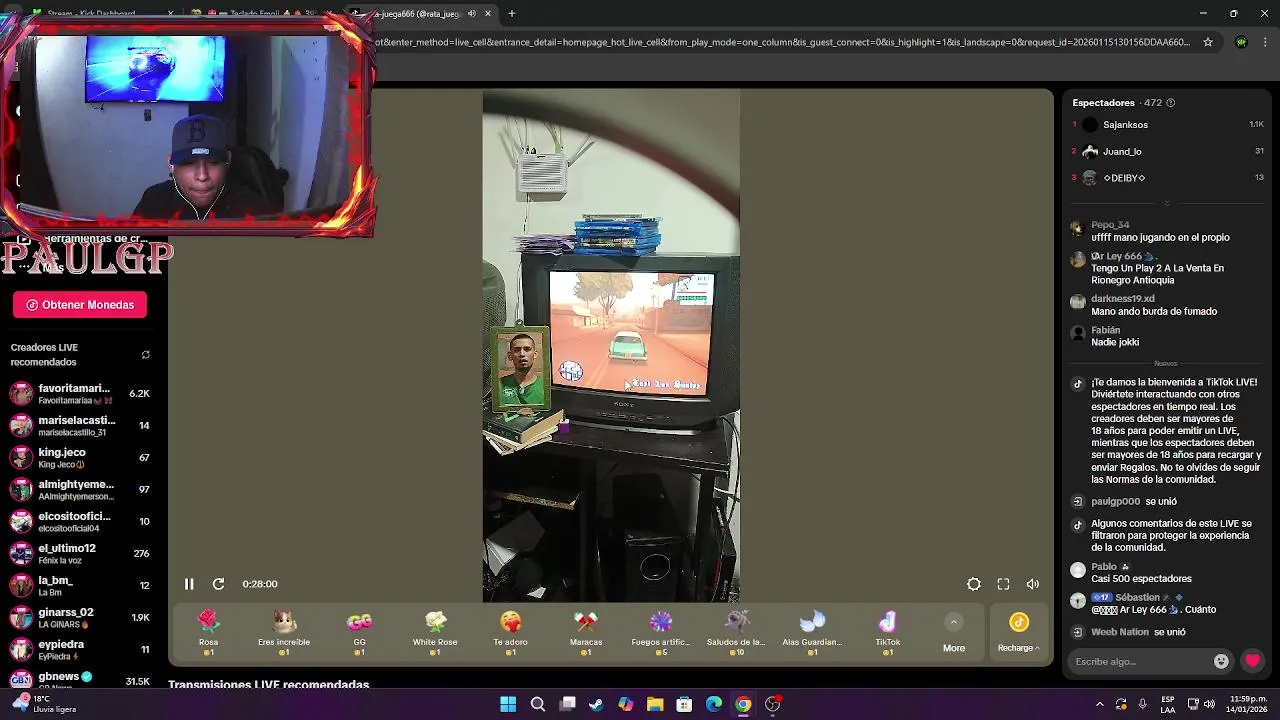This screenshot has width=1280, height=720.
Task: Mute the stream volume speaker icon
Action: (x=1033, y=584)
